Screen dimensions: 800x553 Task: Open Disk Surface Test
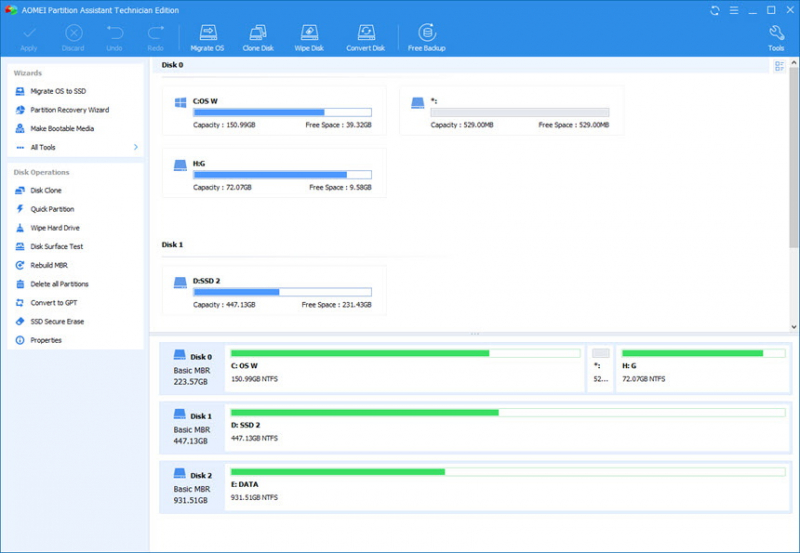point(56,246)
